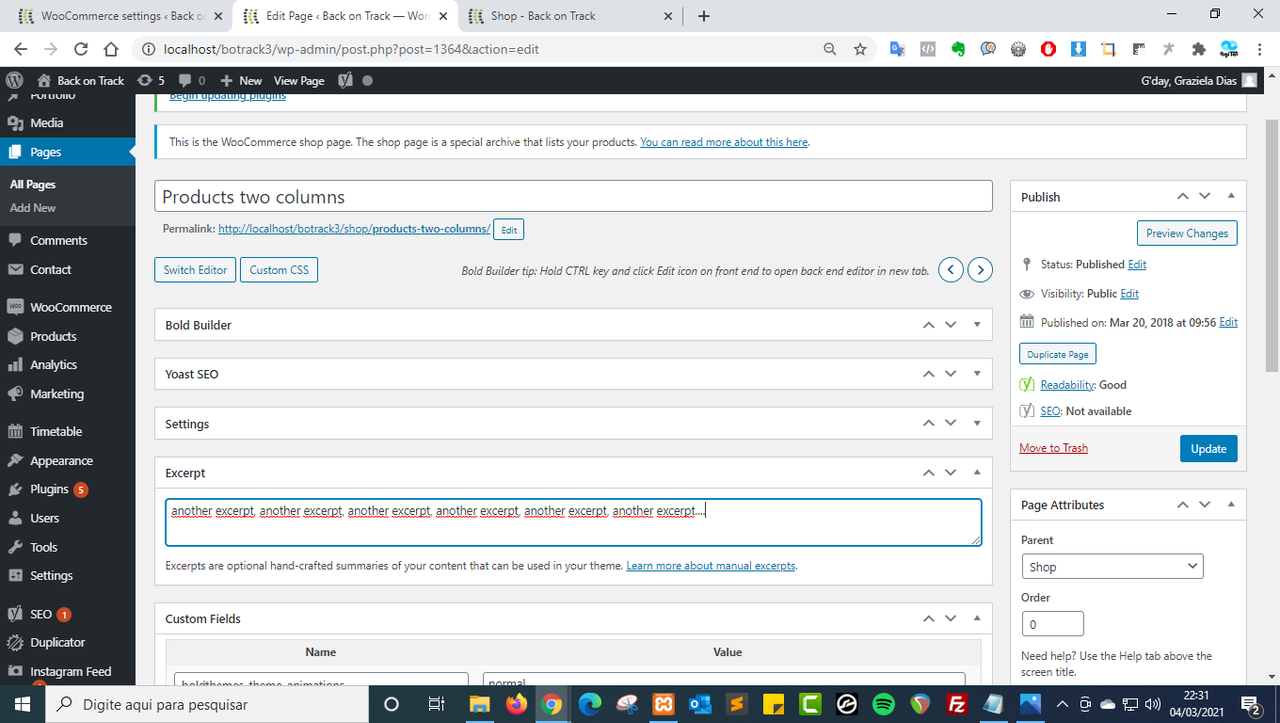Click the Switch Editor button

click(195, 270)
